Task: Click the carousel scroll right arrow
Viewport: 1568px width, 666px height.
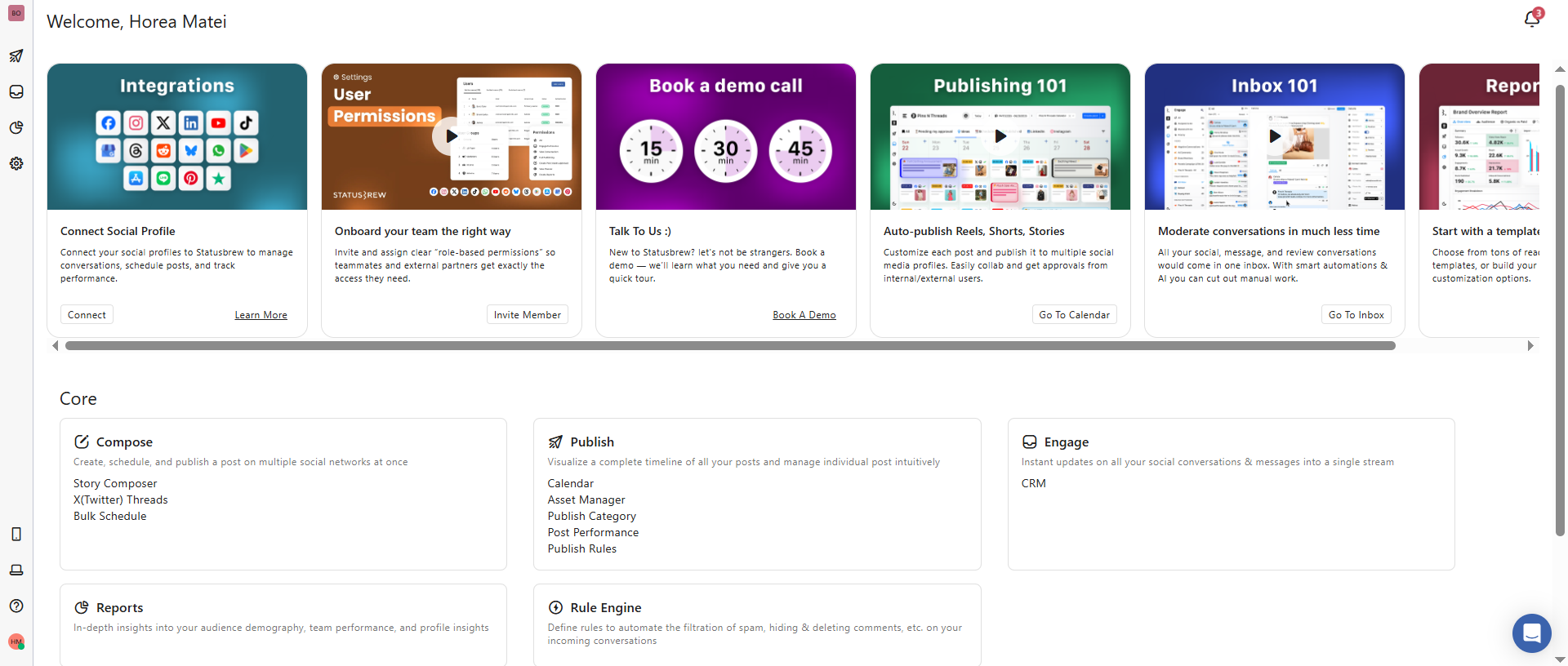Action: (x=1530, y=346)
